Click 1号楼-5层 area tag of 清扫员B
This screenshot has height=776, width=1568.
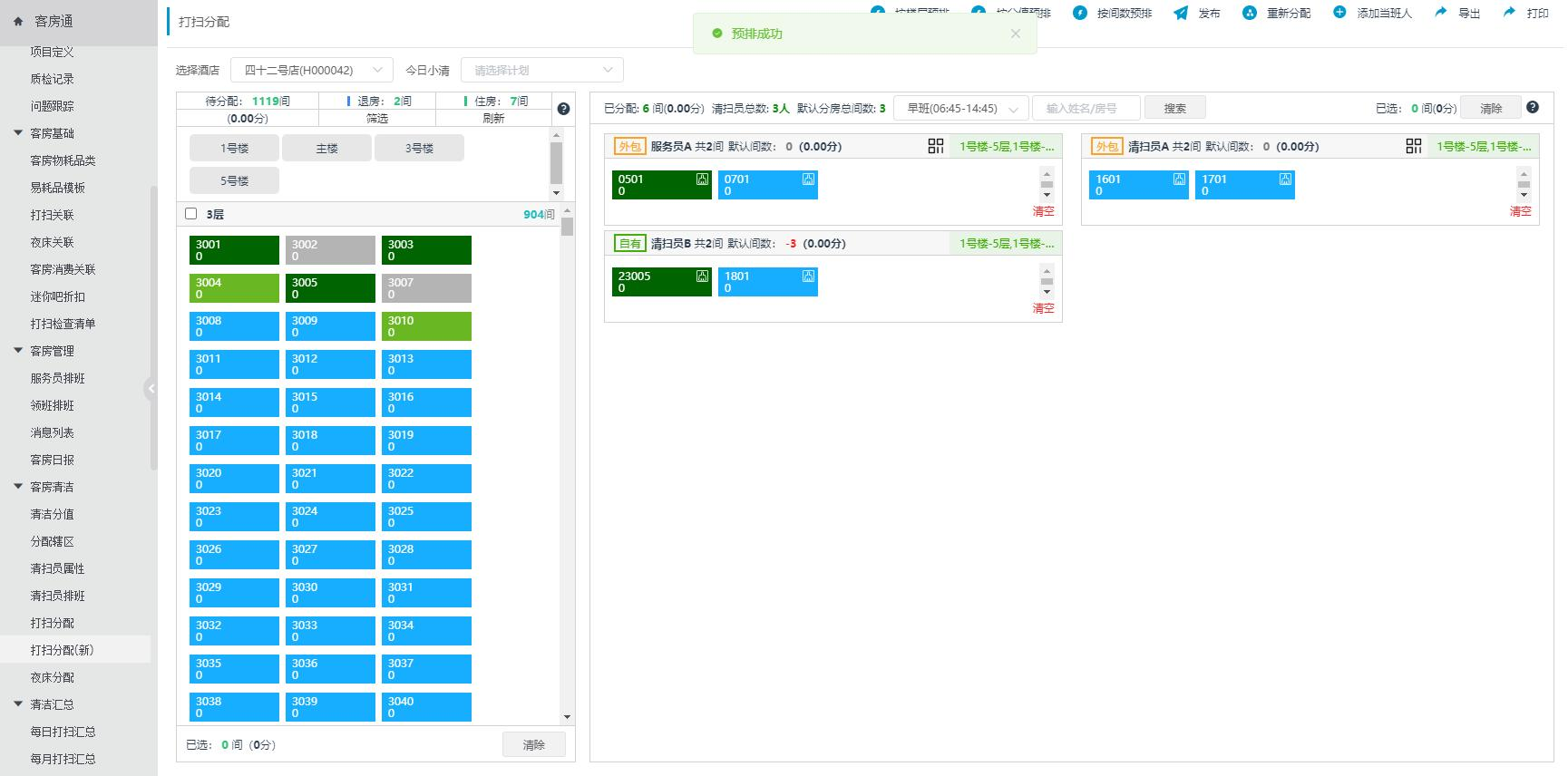coord(1007,243)
